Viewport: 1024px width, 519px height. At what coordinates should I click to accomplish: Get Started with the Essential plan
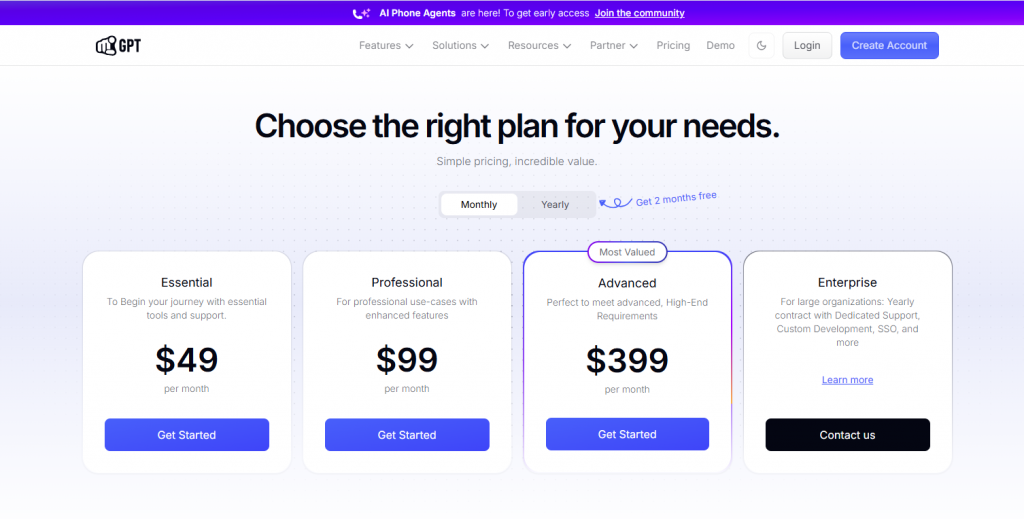point(187,435)
